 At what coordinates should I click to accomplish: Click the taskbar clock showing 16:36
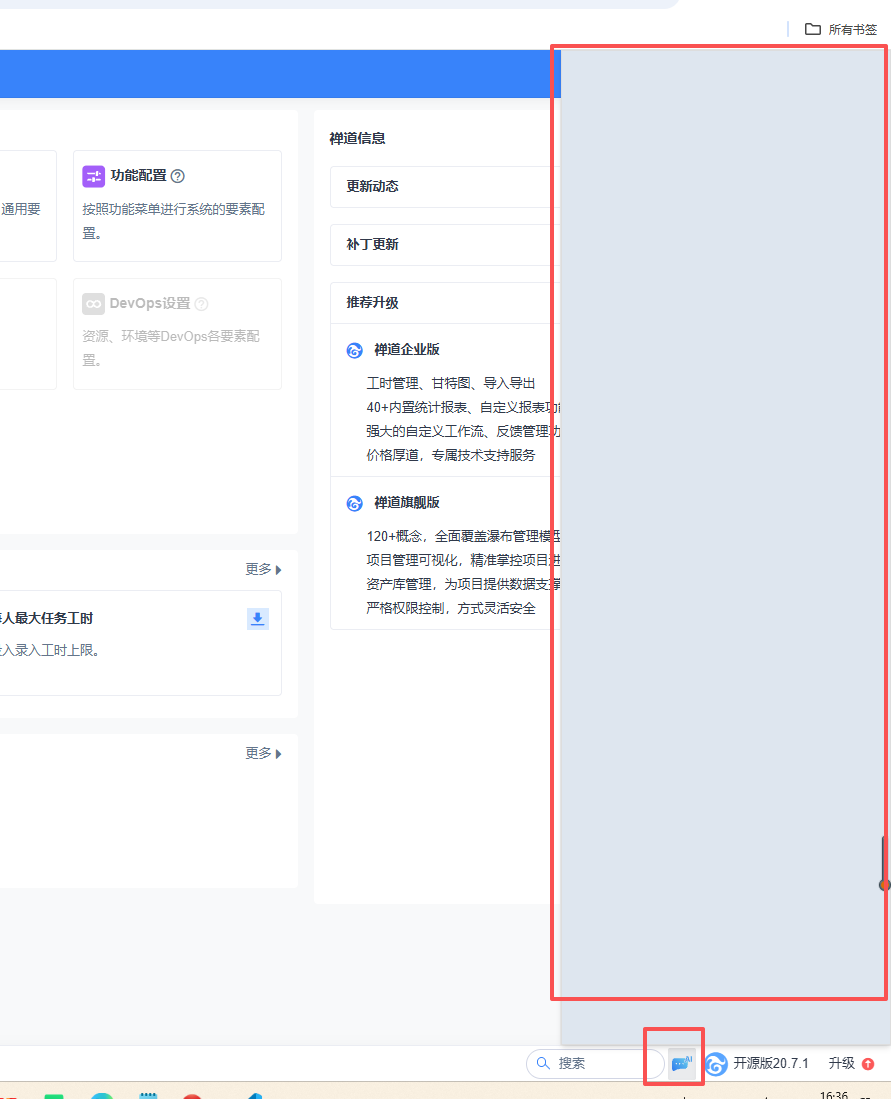[834, 1093]
